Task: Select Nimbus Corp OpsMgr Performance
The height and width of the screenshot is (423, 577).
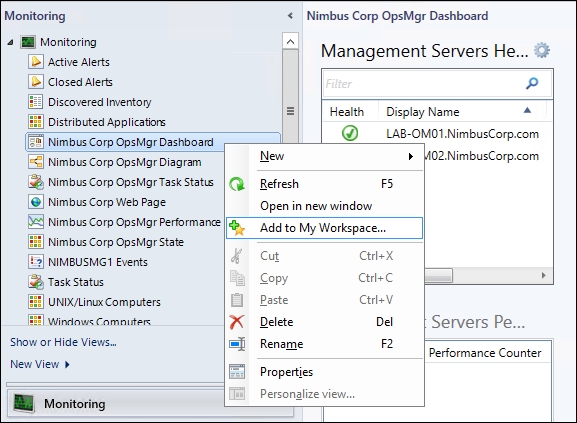Action: [134, 222]
